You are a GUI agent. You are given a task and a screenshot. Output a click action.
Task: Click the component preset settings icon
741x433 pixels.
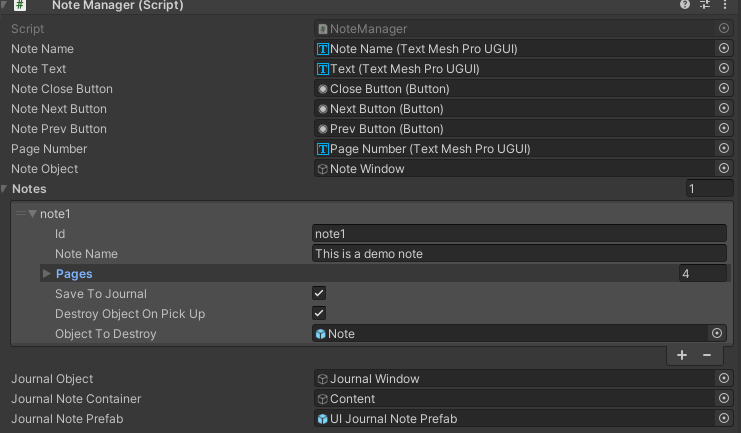click(x=704, y=6)
